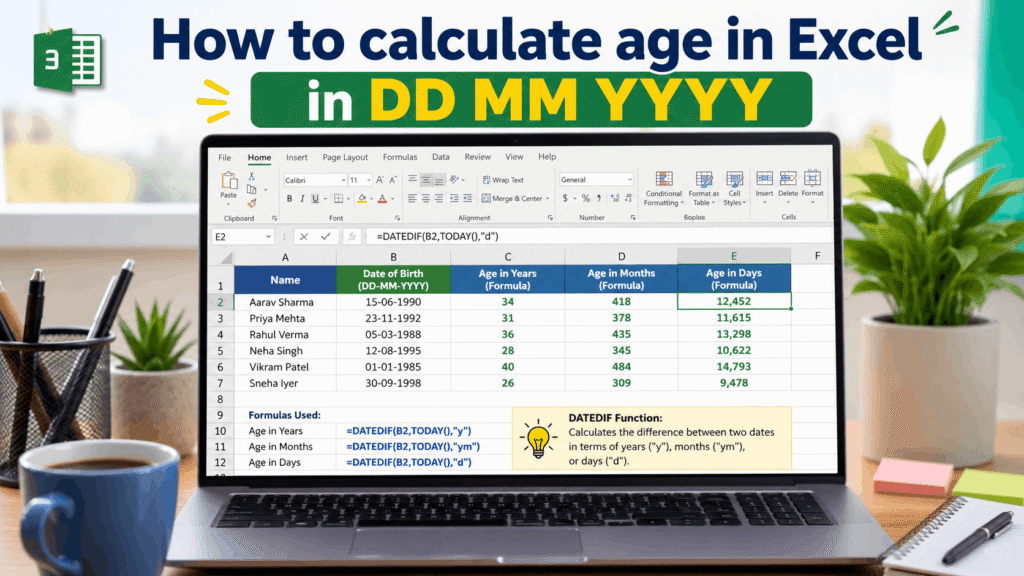Toggle Middle Align
The width and height of the screenshot is (1024, 576).
click(425, 179)
